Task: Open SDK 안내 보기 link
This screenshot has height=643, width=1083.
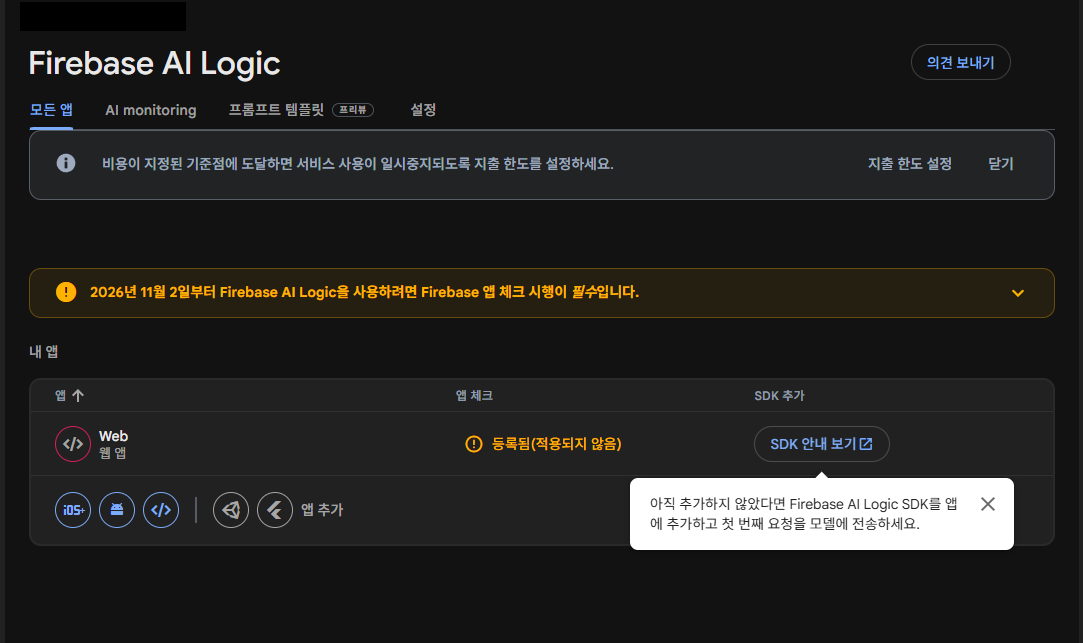Action: [x=821, y=443]
